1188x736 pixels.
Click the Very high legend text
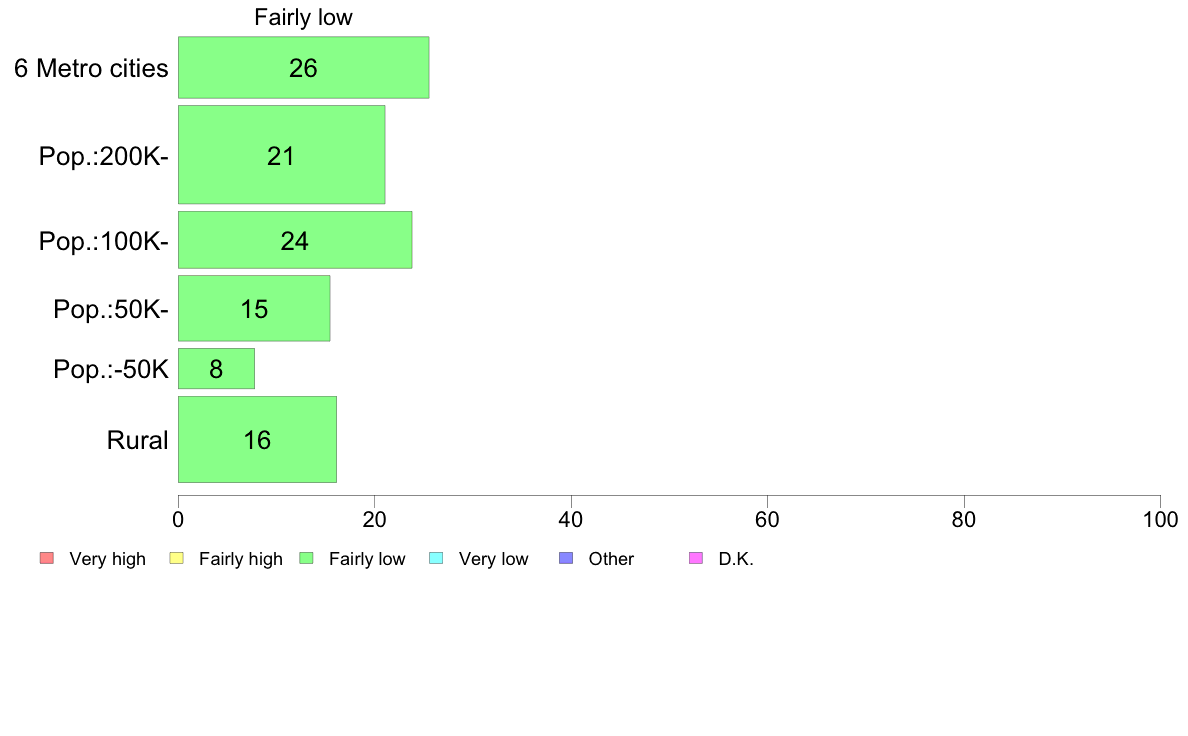(108, 559)
